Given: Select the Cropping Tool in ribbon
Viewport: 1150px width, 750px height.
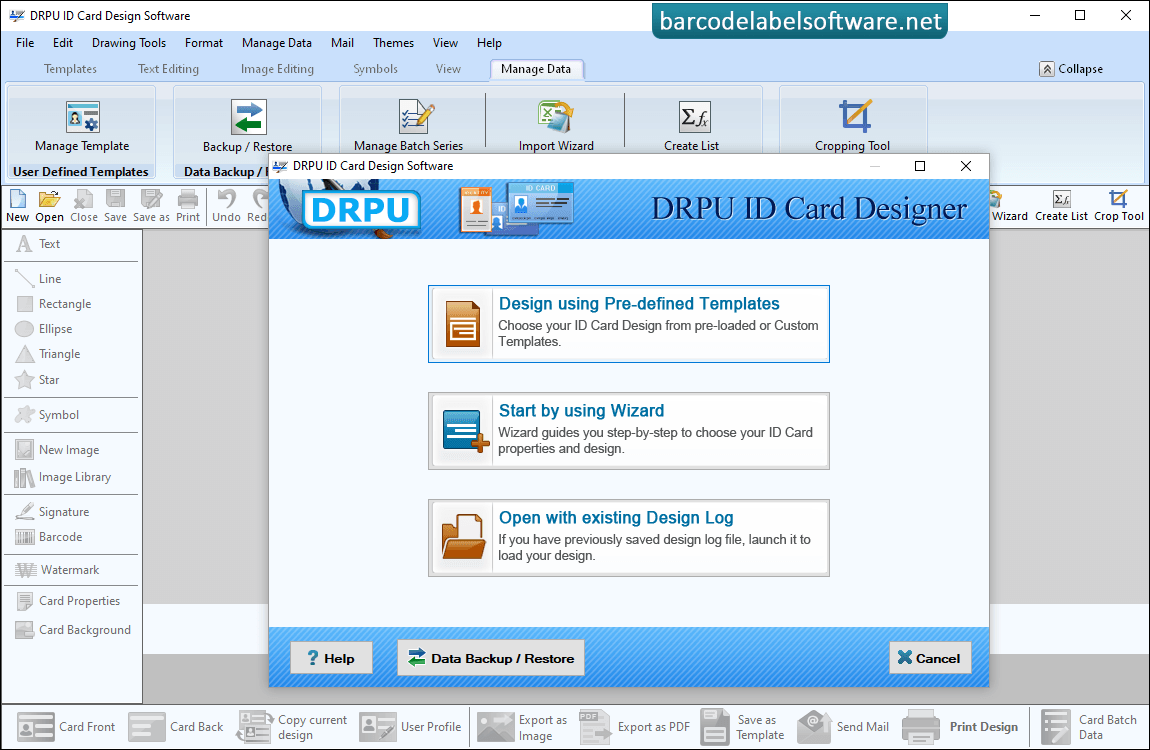Looking at the screenshot, I should (x=853, y=126).
